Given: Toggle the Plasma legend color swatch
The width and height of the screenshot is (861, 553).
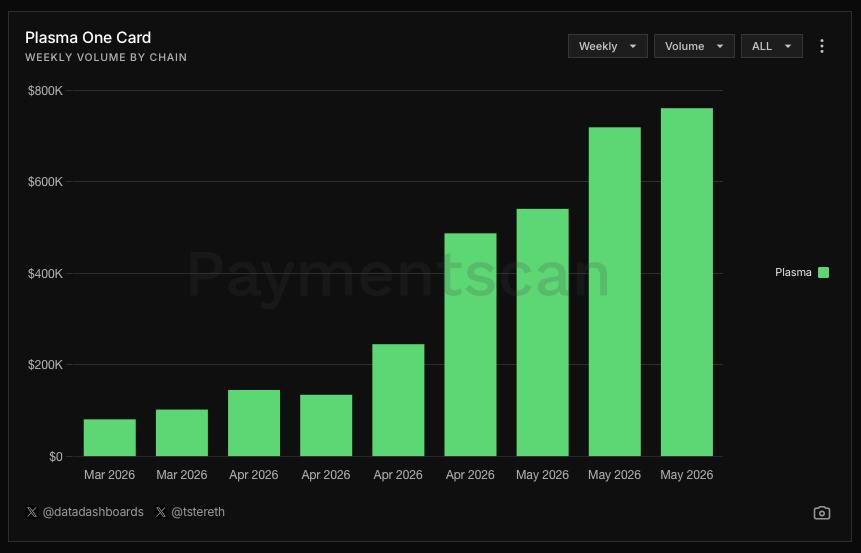Looking at the screenshot, I should (x=823, y=272).
